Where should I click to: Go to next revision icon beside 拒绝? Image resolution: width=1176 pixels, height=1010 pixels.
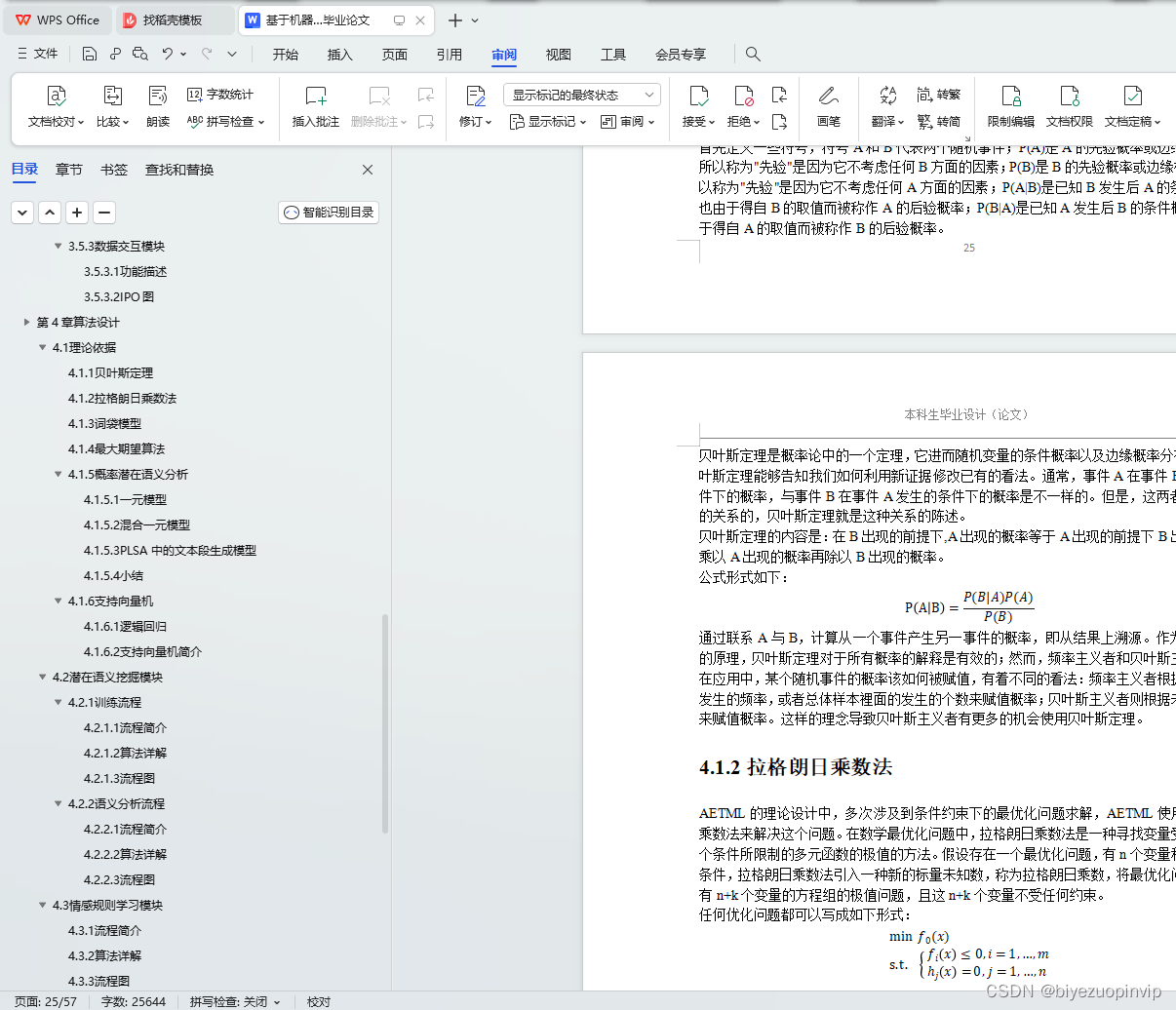click(x=779, y=122)
